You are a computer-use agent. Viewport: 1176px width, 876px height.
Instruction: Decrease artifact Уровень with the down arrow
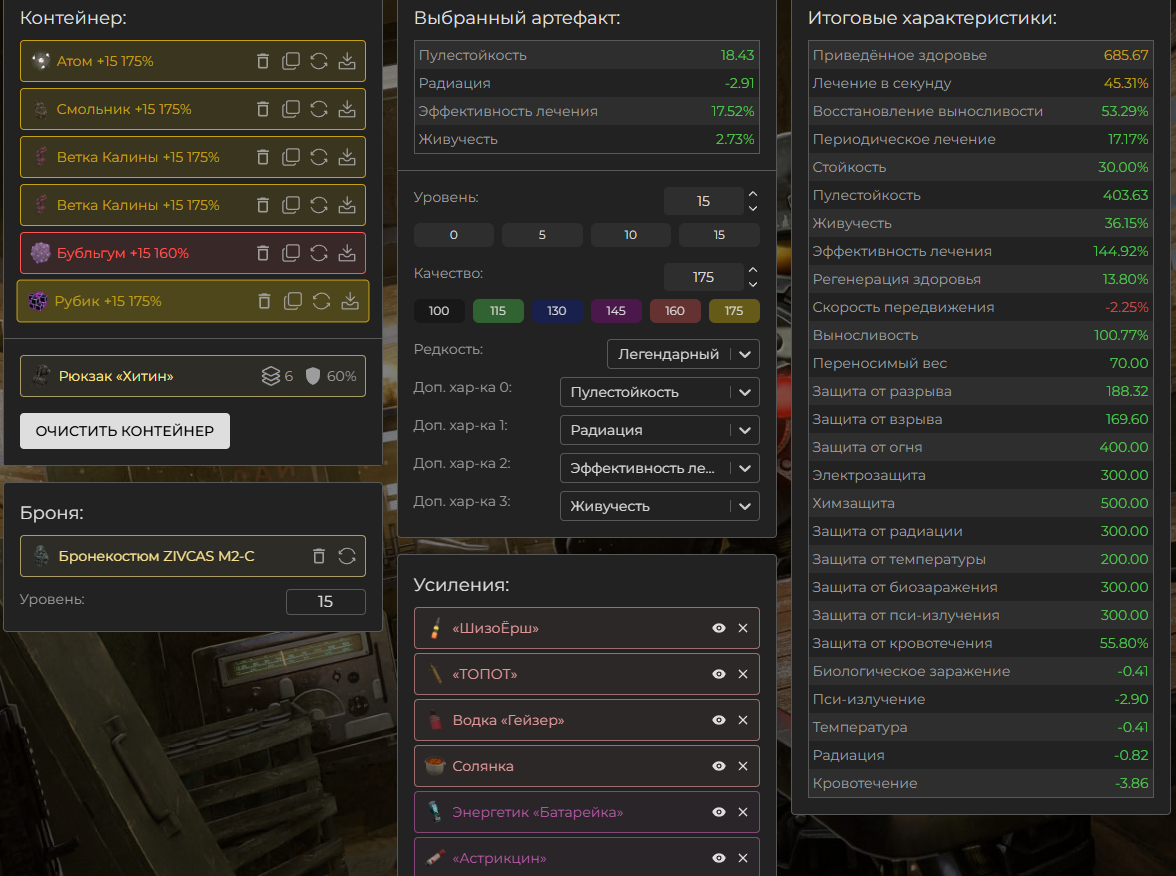coord(753,208)
